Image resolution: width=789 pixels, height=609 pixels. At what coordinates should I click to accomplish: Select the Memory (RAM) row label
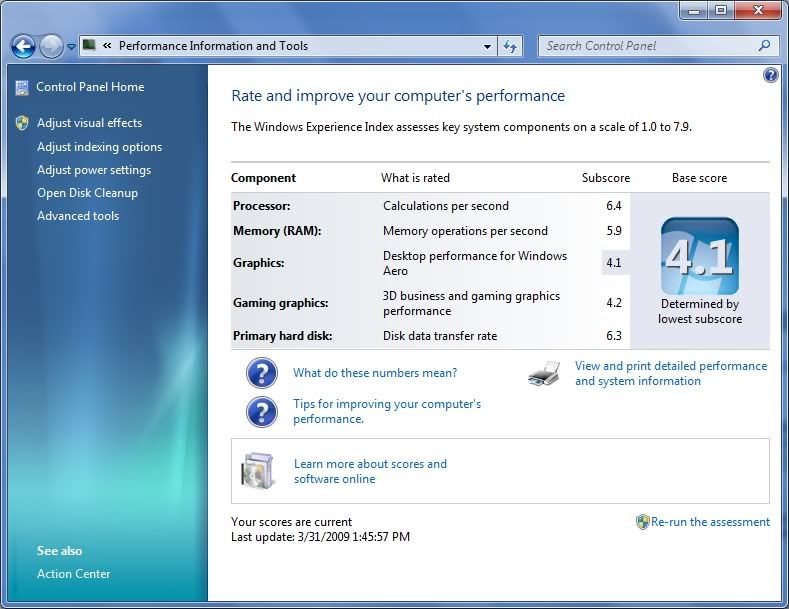[277, 231]
